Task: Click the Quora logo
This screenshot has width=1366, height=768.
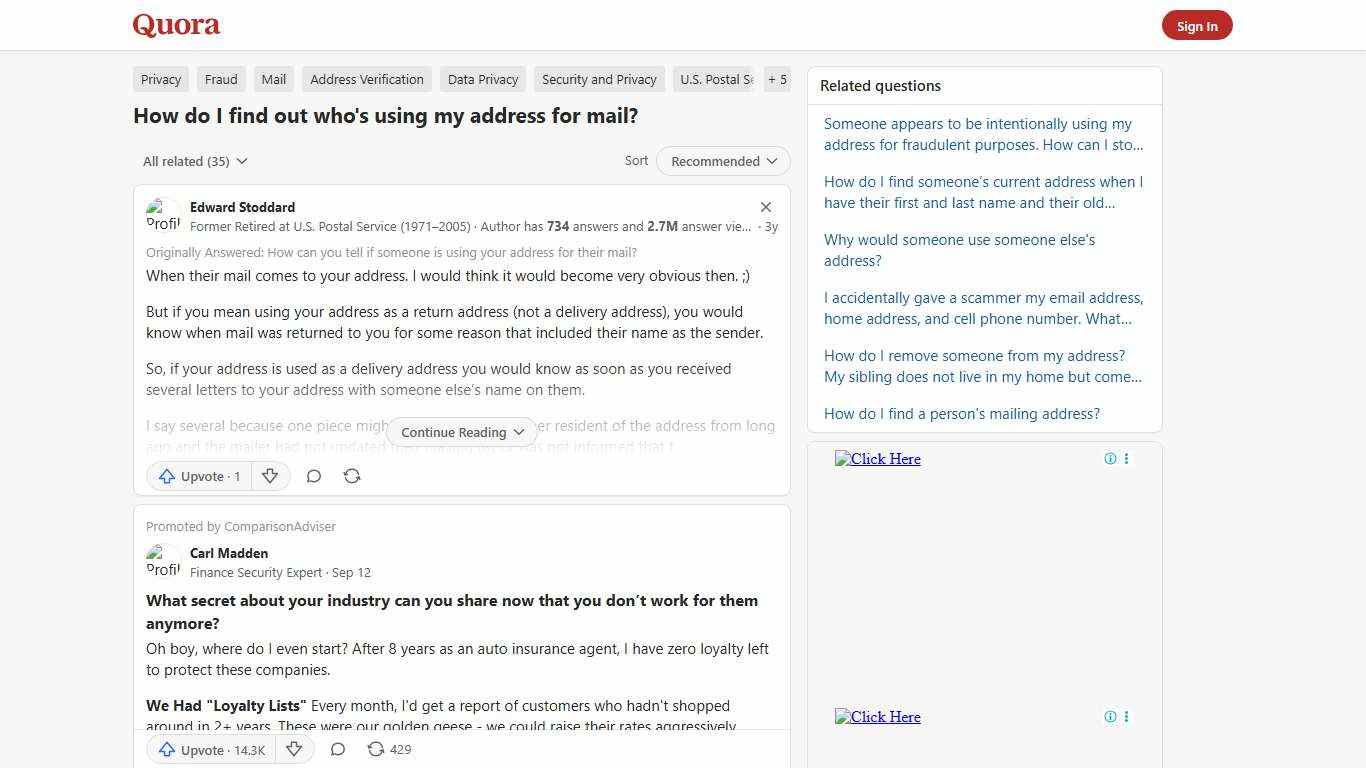Action: [175, 25]
